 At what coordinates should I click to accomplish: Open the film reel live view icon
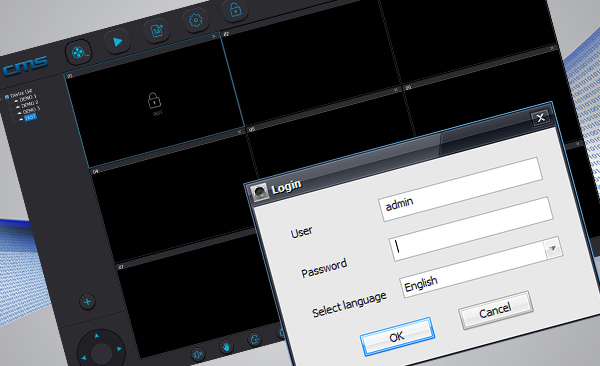[x=78, y=52]
